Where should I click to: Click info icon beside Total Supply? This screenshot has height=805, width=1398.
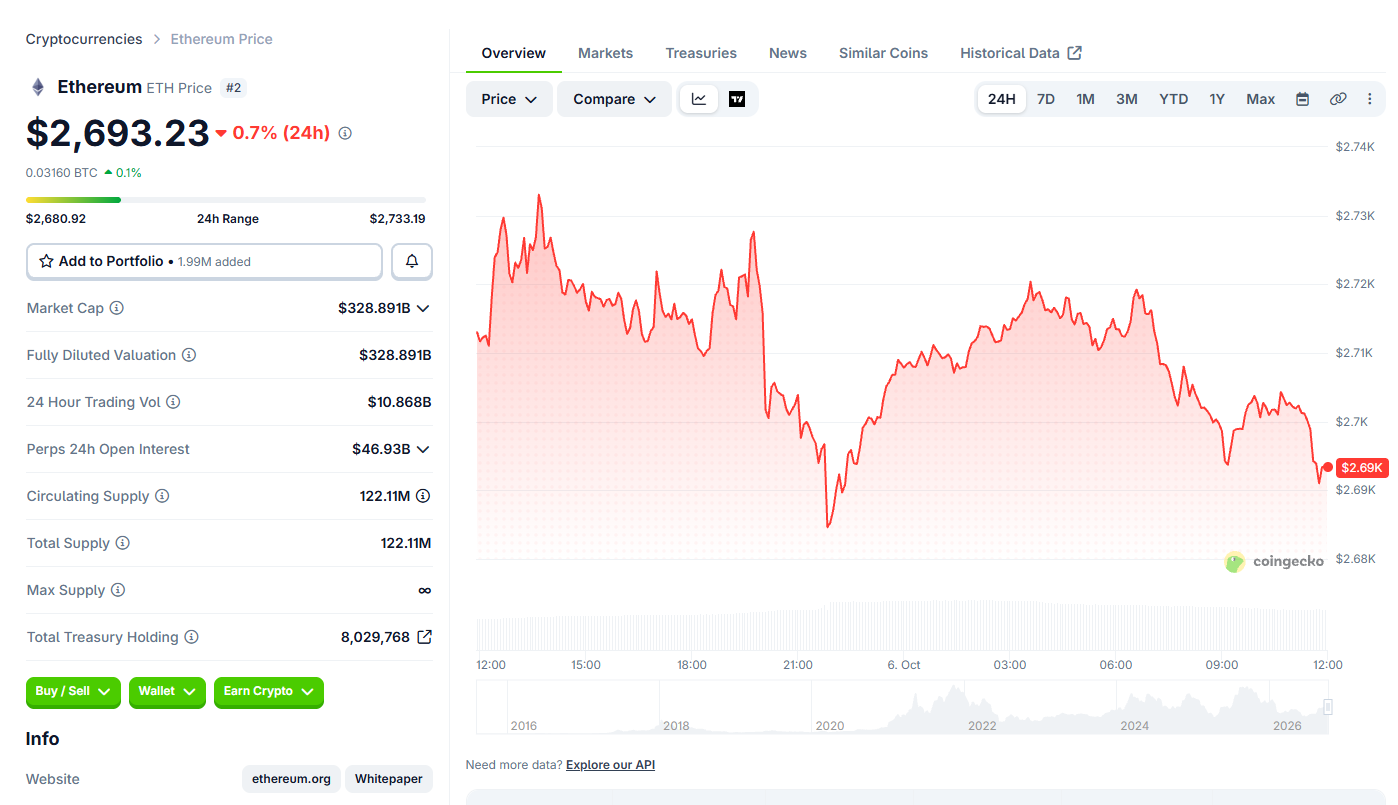click(123, 543)
